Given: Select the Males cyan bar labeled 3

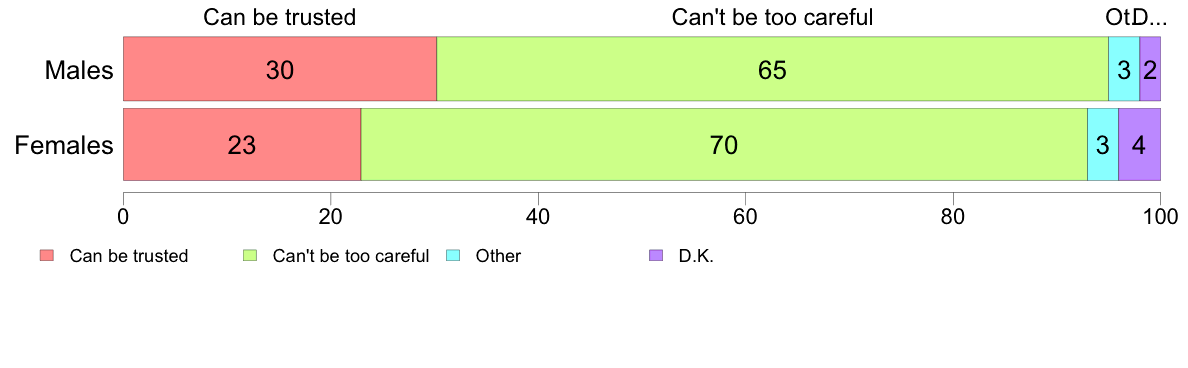Looking at the screenshot, I should [1124, 68].
